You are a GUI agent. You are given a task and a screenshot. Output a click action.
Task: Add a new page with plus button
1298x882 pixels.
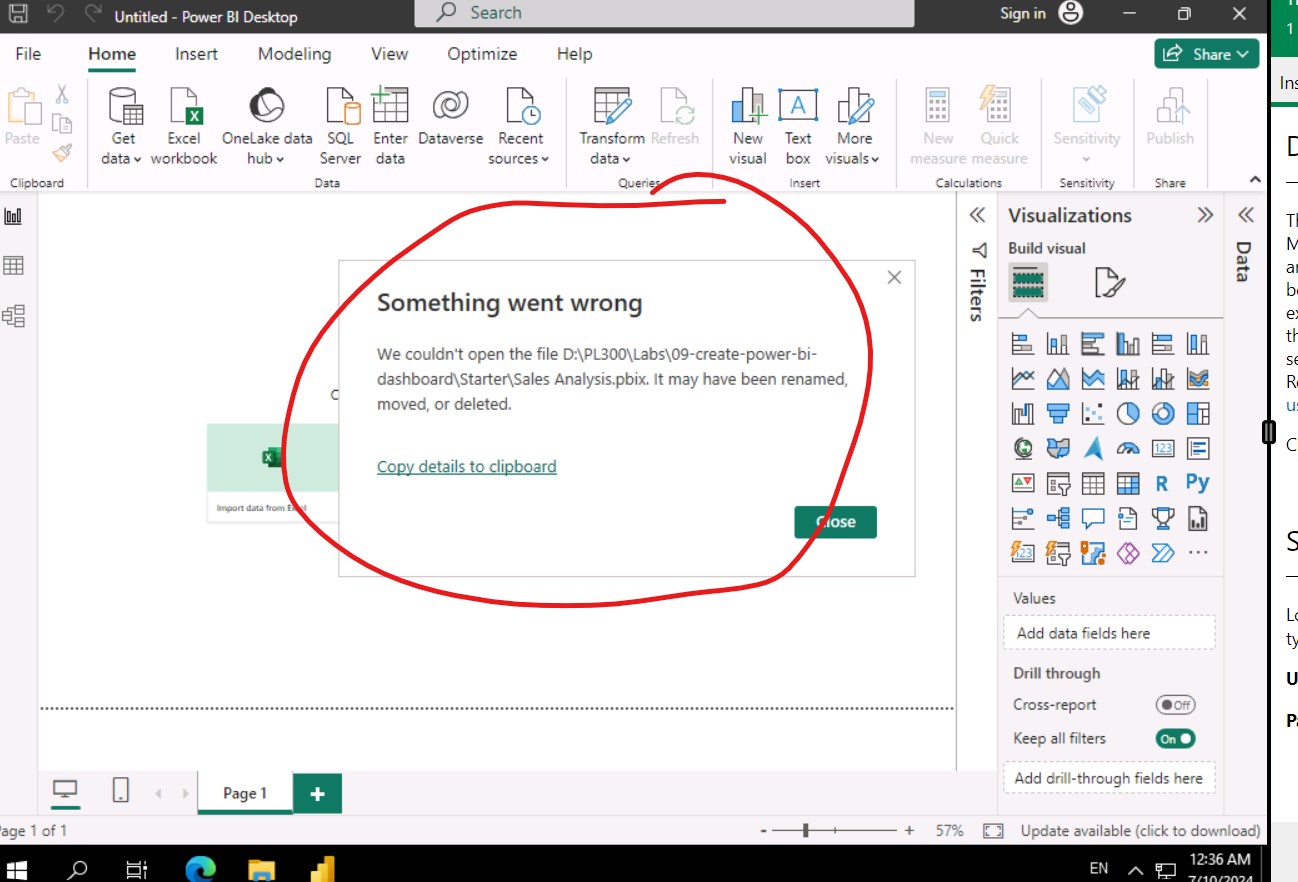pyautogui.click(x=317, y=794)
